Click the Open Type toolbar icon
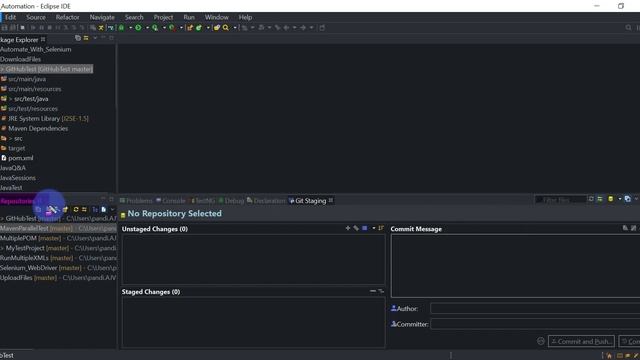 [217, 28]
